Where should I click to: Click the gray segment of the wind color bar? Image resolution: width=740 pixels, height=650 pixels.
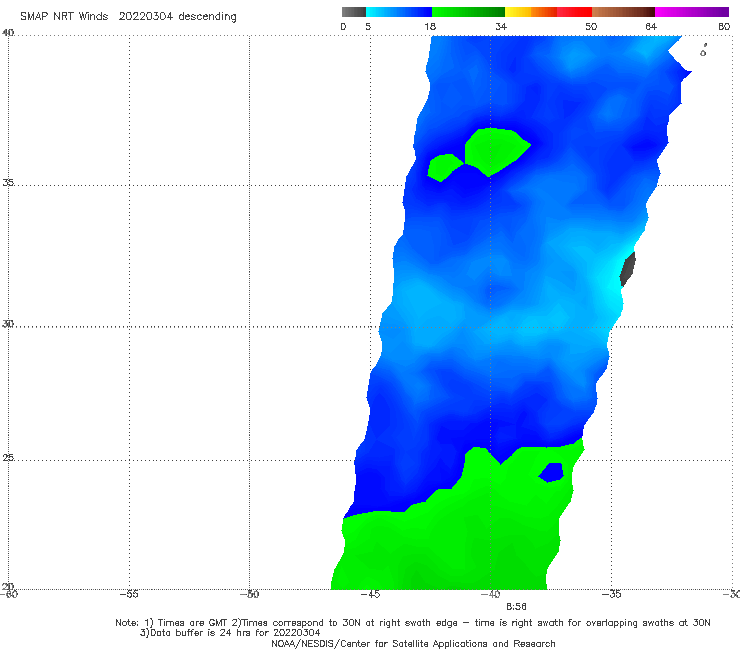pos(353,12)
